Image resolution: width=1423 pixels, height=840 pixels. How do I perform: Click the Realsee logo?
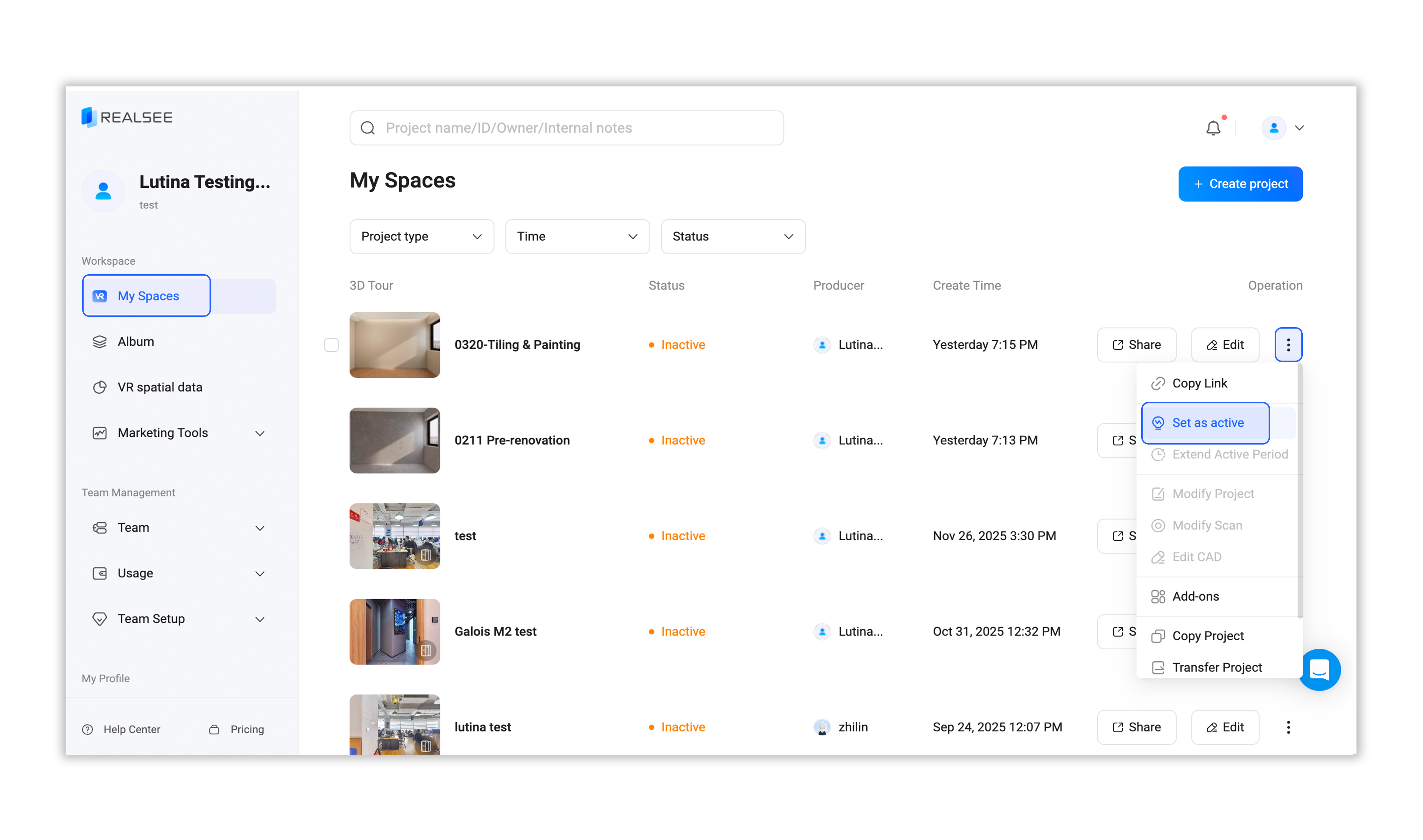pos(127,117)
